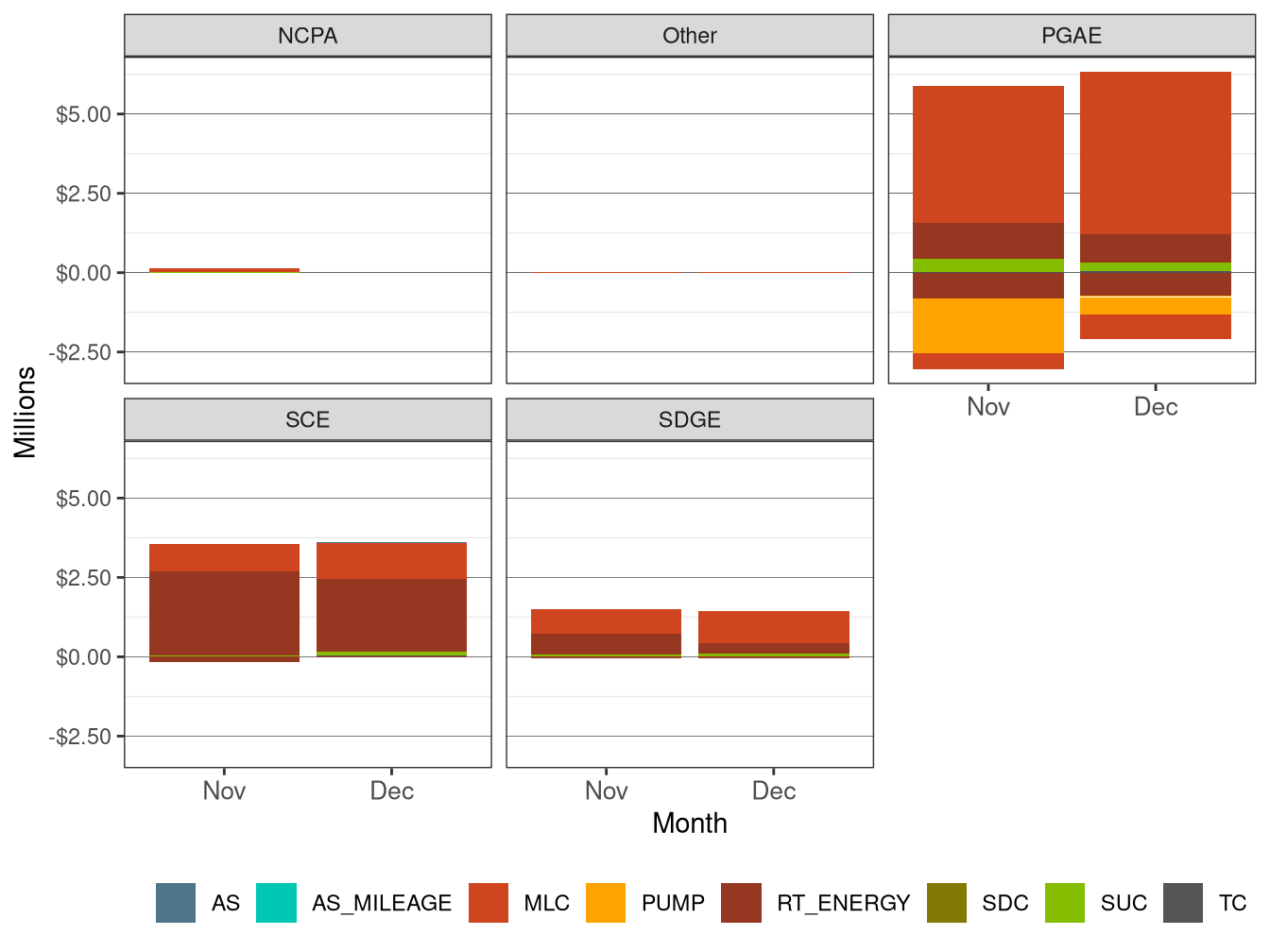Click the Month axis title

[x=689, y=823]
